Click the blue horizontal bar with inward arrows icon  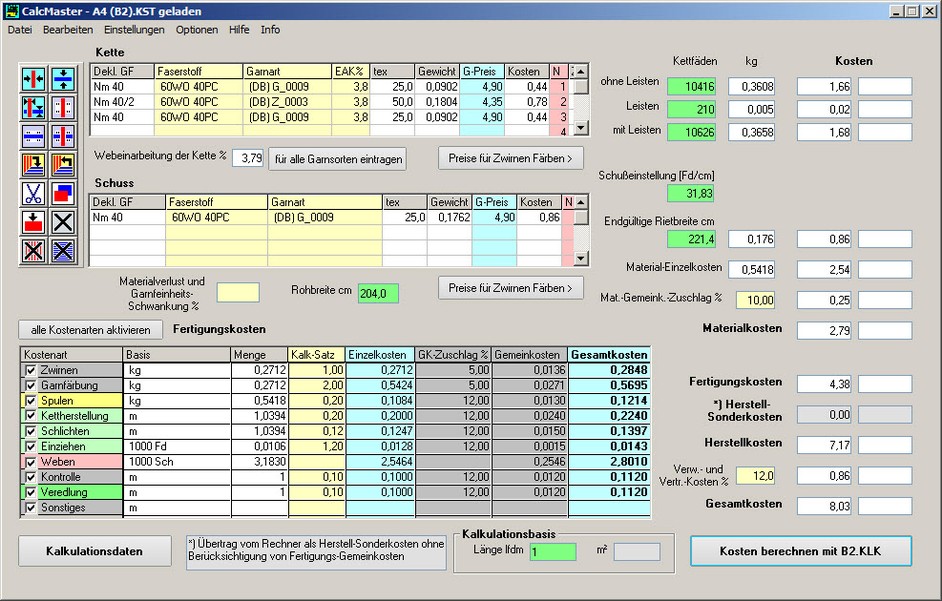pyautogui.click(x=63, y=79)
